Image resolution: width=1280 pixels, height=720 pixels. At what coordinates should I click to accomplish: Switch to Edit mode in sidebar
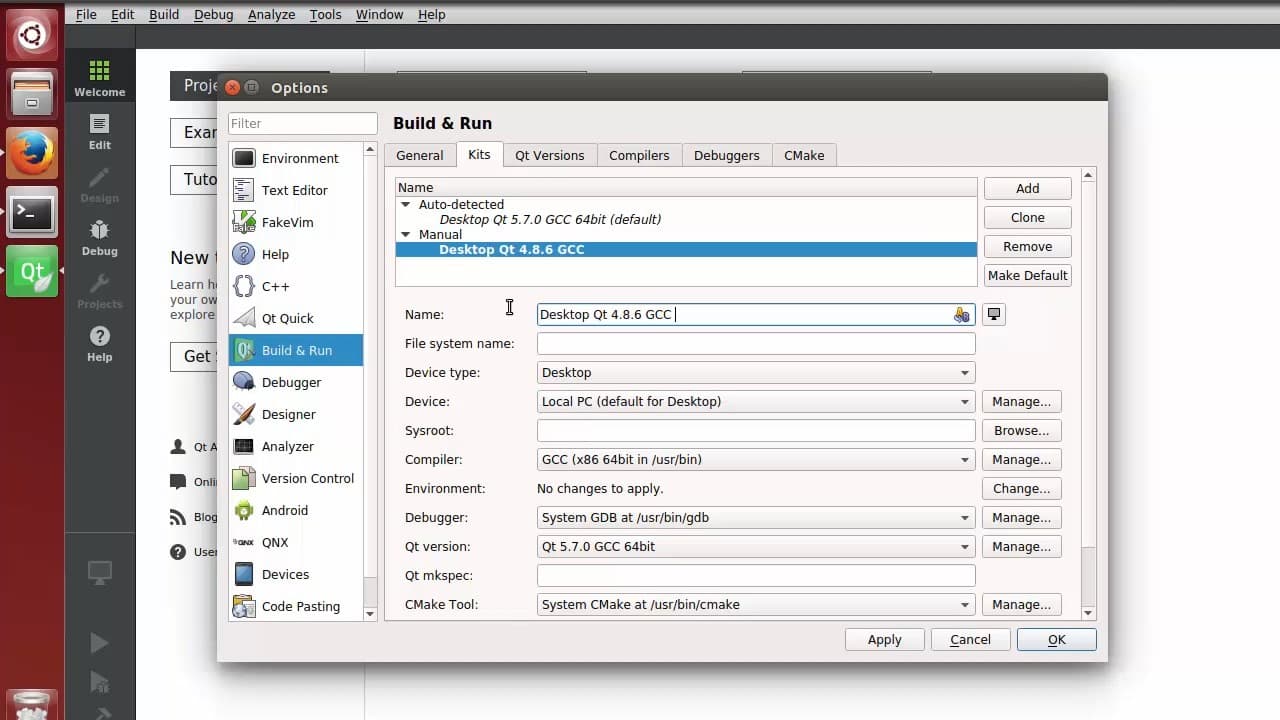pos(99,131)
